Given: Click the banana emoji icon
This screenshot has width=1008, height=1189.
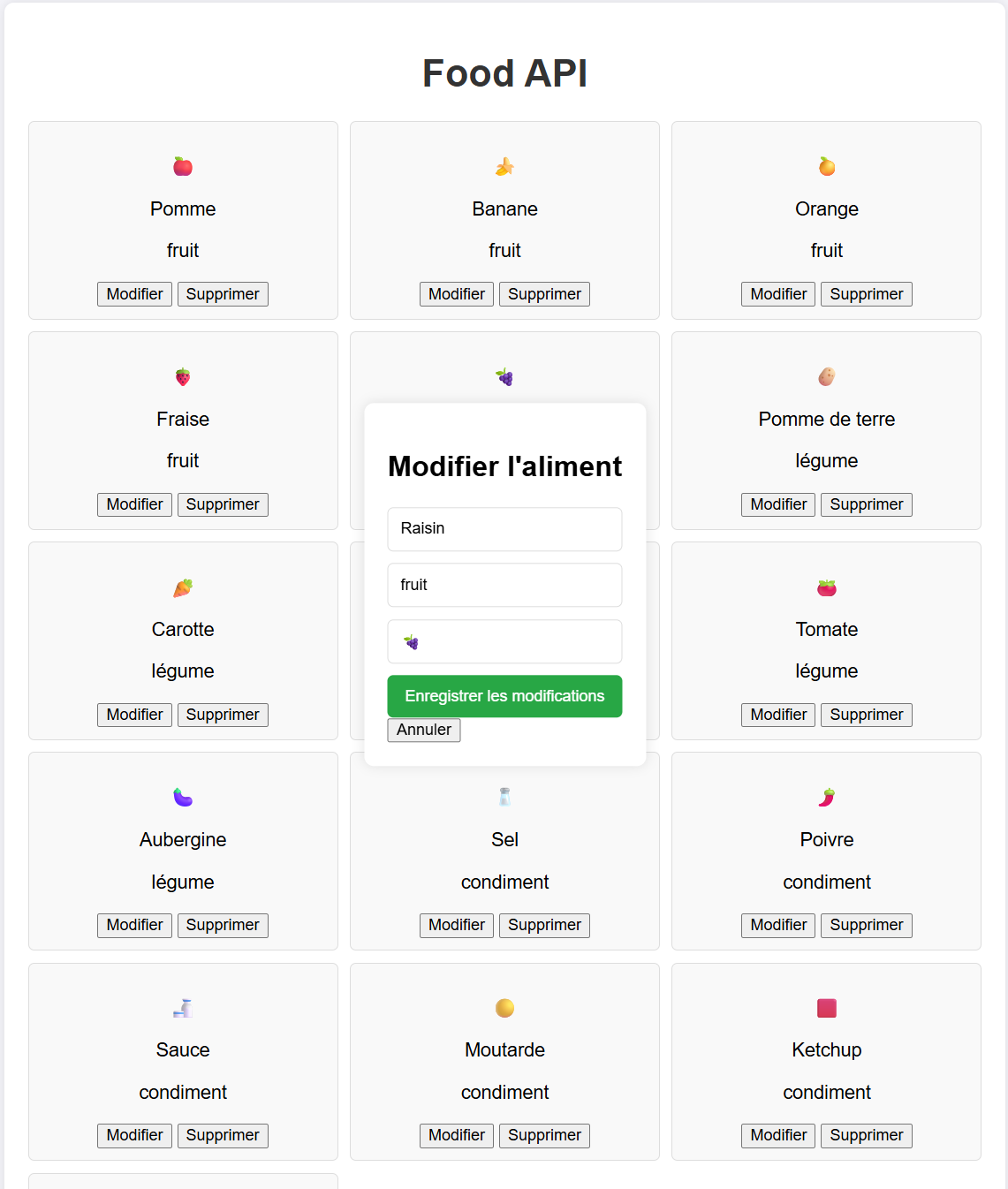Looking at the screenshot, I should coord(504,167).
